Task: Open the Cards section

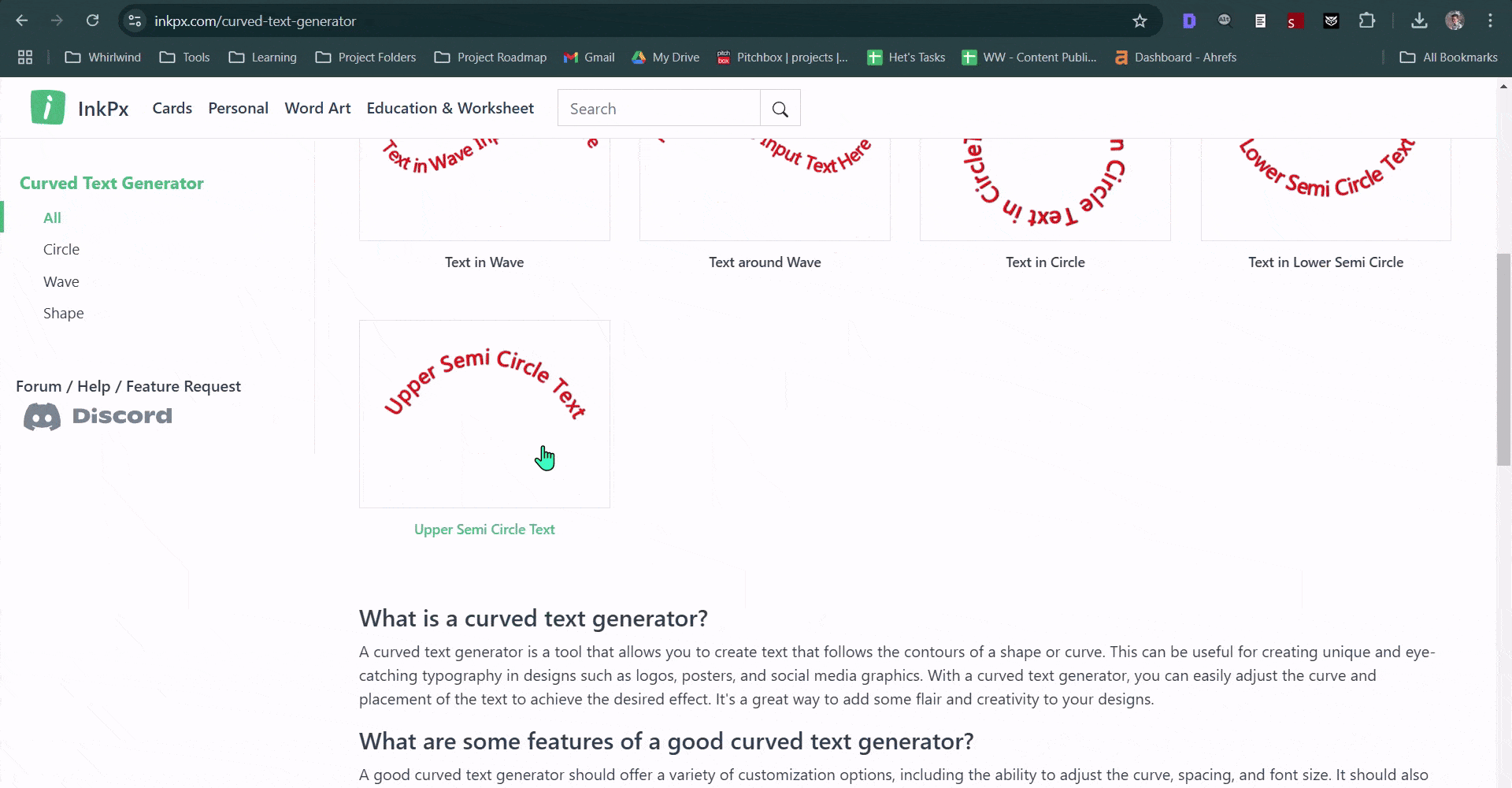Action: (172, 108)
